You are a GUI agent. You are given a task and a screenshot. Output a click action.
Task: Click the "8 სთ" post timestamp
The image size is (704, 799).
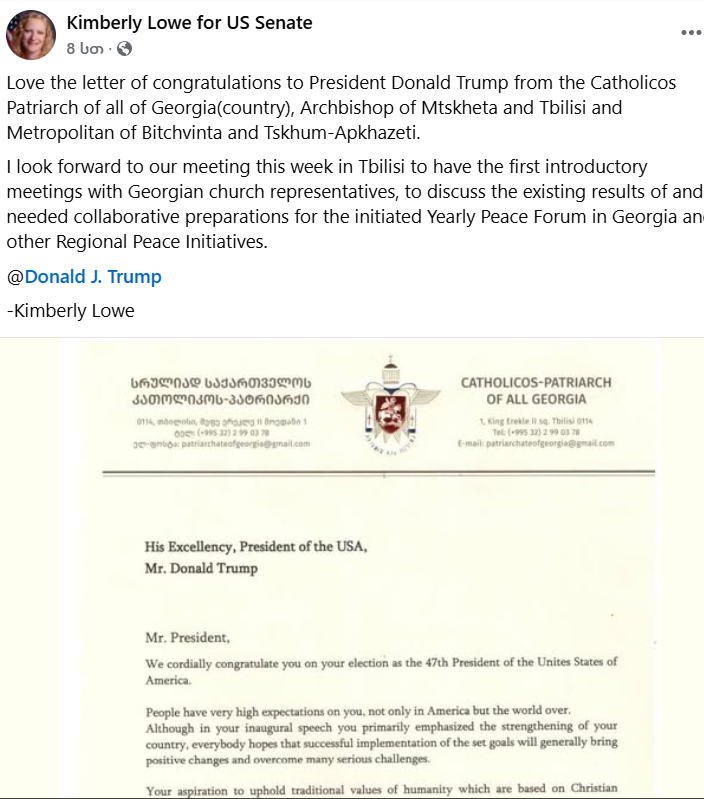pos(86,48)
